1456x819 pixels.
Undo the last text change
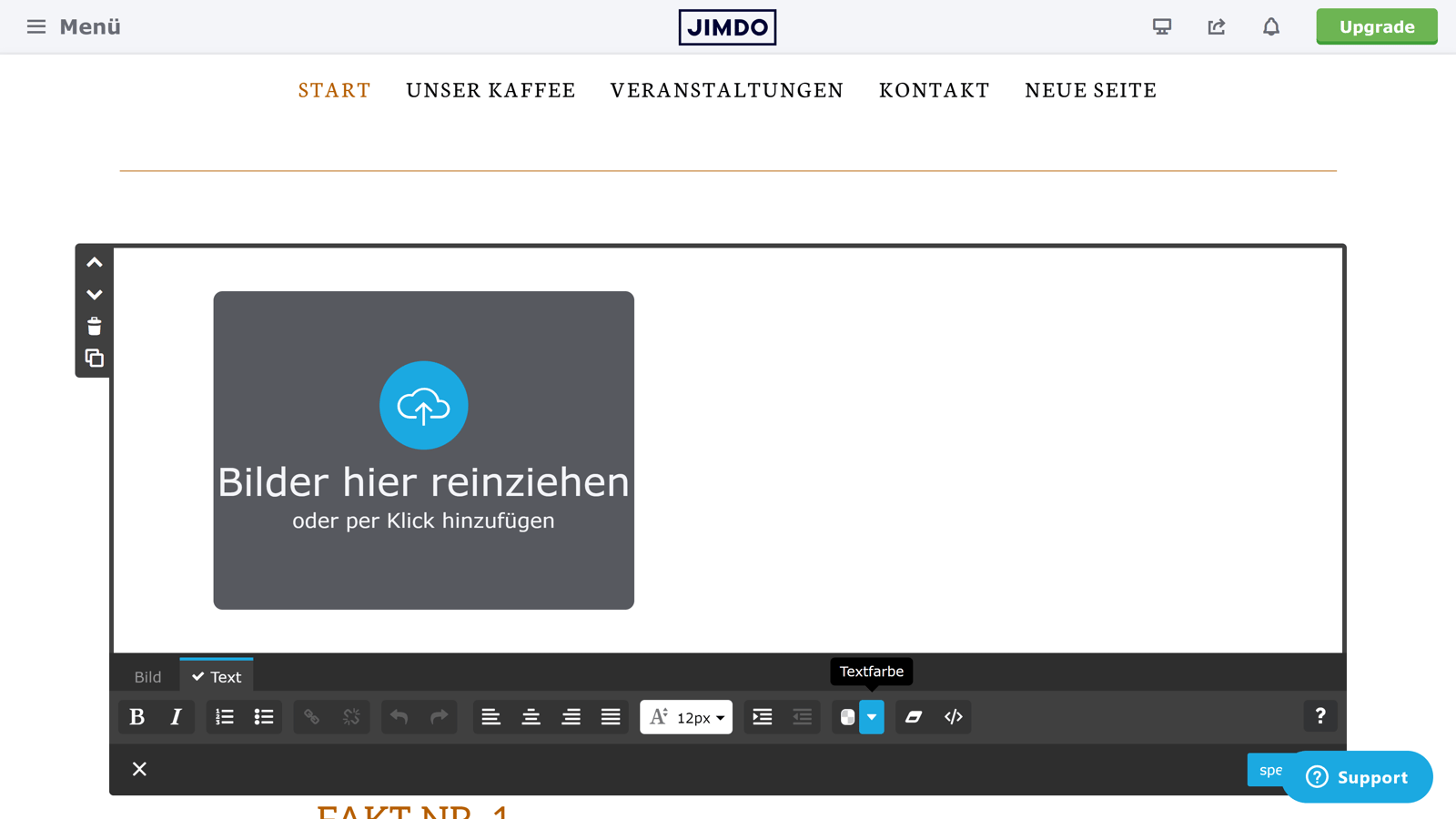(399, 717)
